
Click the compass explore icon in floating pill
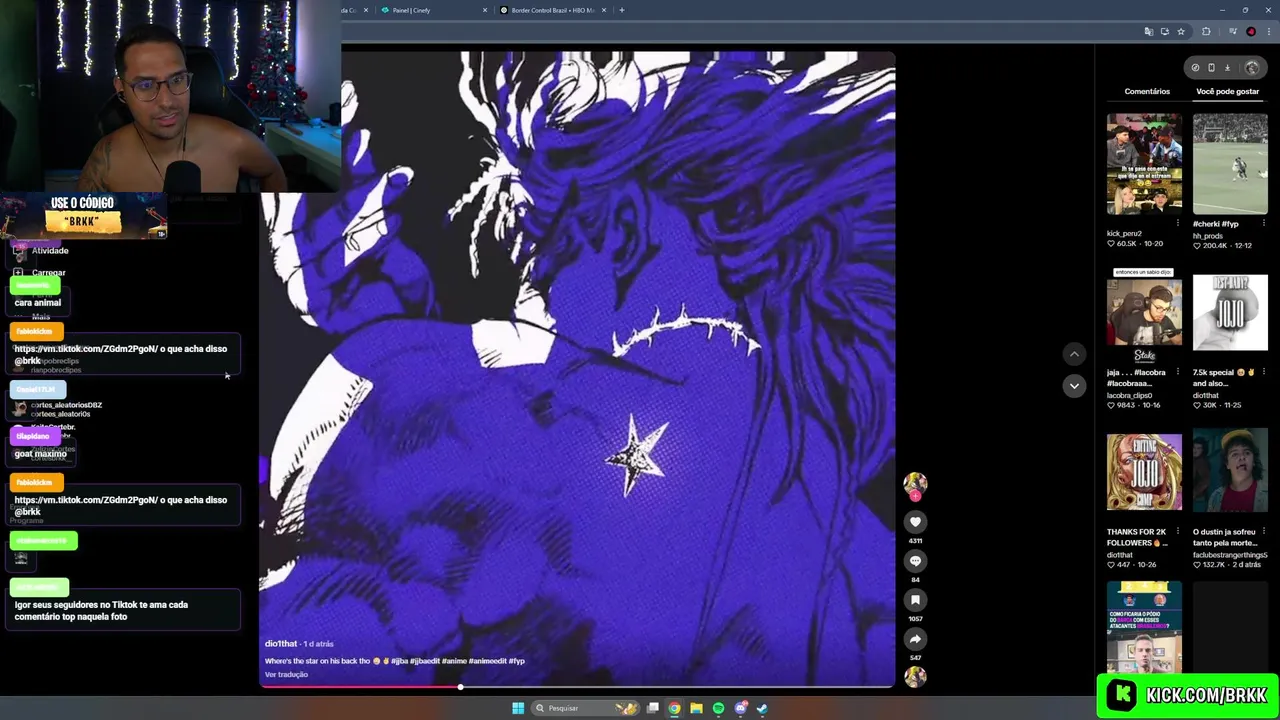click(1195, 68)
